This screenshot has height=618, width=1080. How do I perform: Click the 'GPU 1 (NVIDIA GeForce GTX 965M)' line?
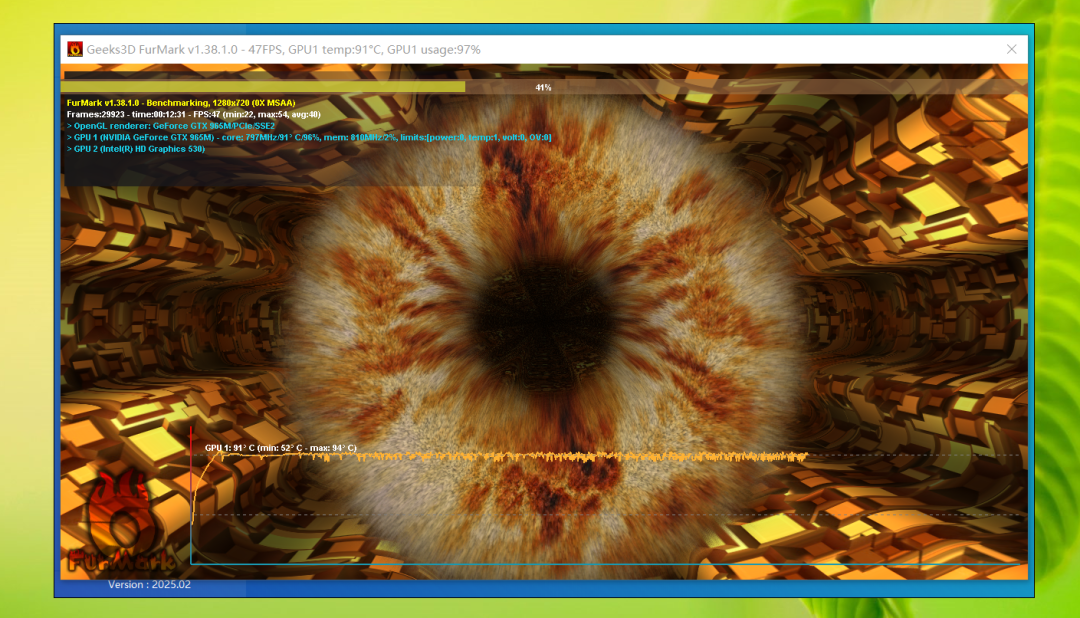(309, 137)
